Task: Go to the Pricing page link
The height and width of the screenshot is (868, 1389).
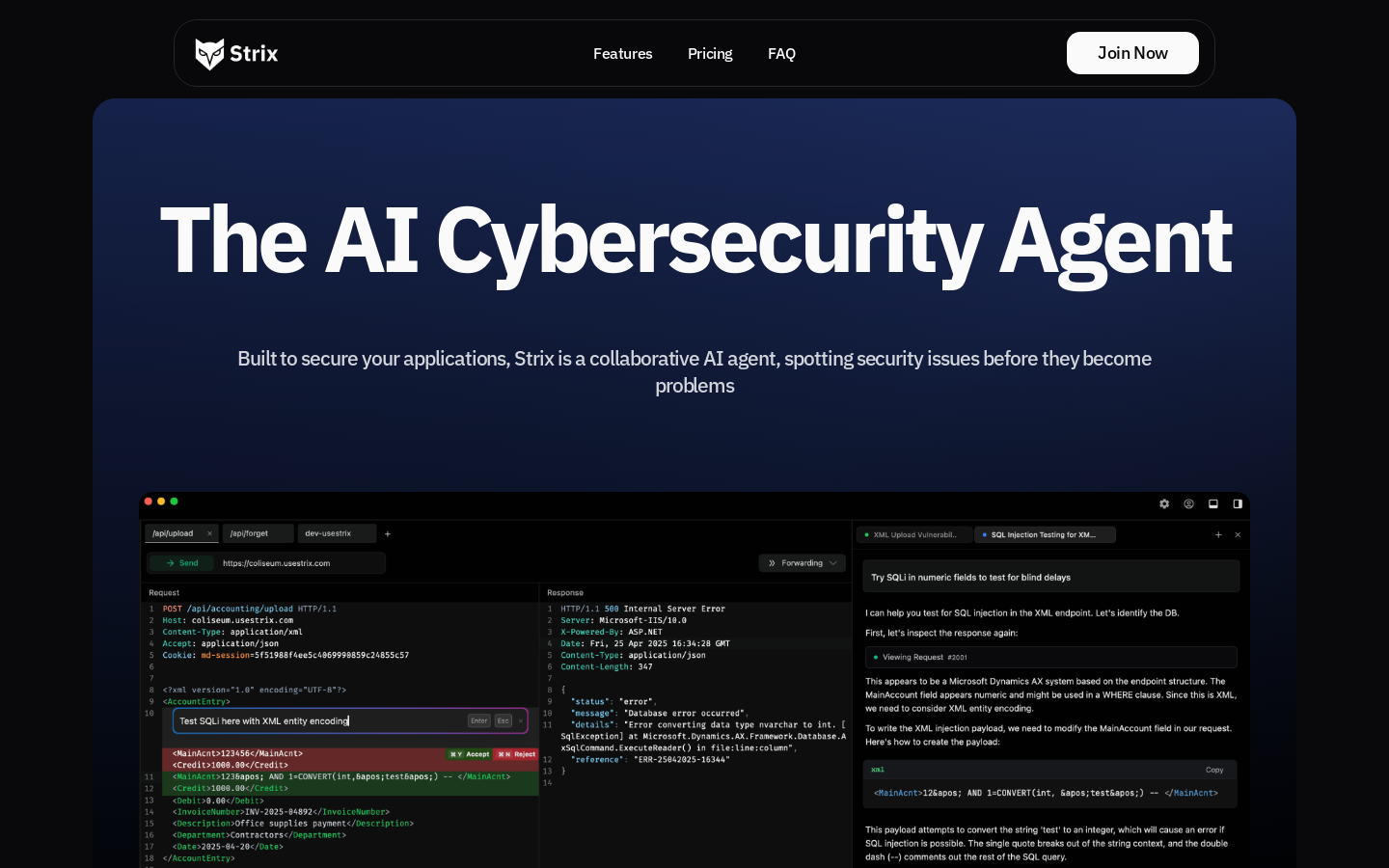Action: [710, 54]
